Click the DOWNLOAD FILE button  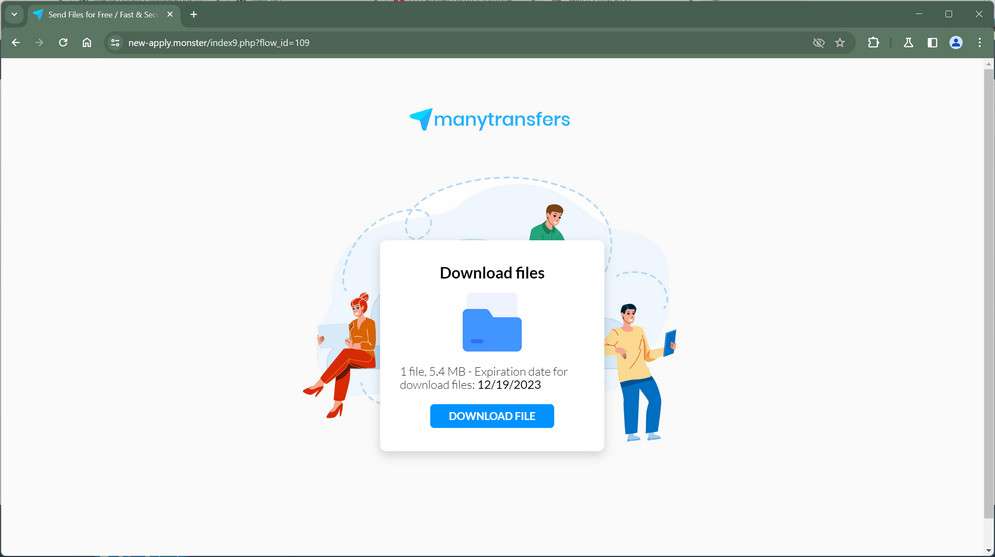tap(492, 416)
